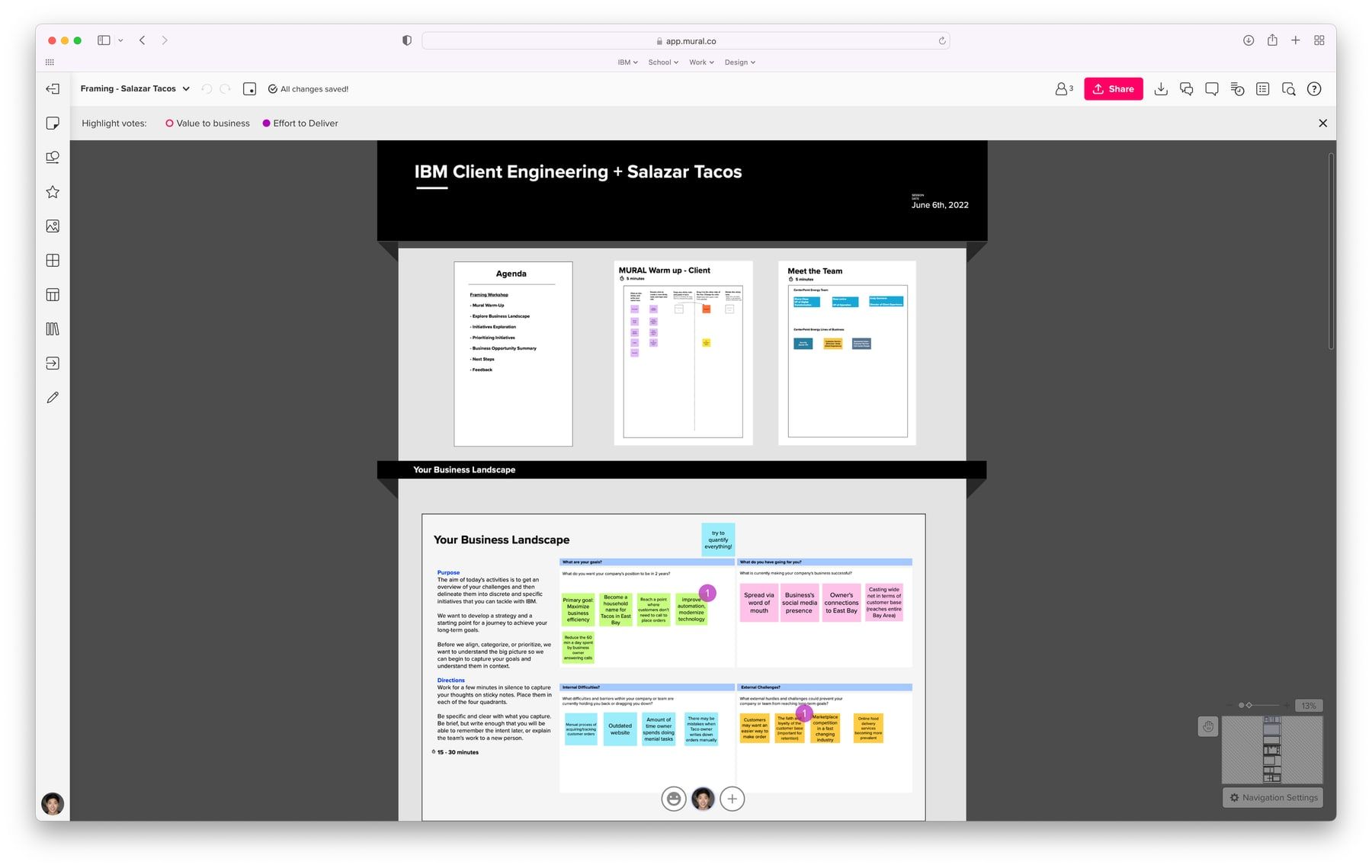Open the content library books icon

pyautogui.click(x=53, y=329)
